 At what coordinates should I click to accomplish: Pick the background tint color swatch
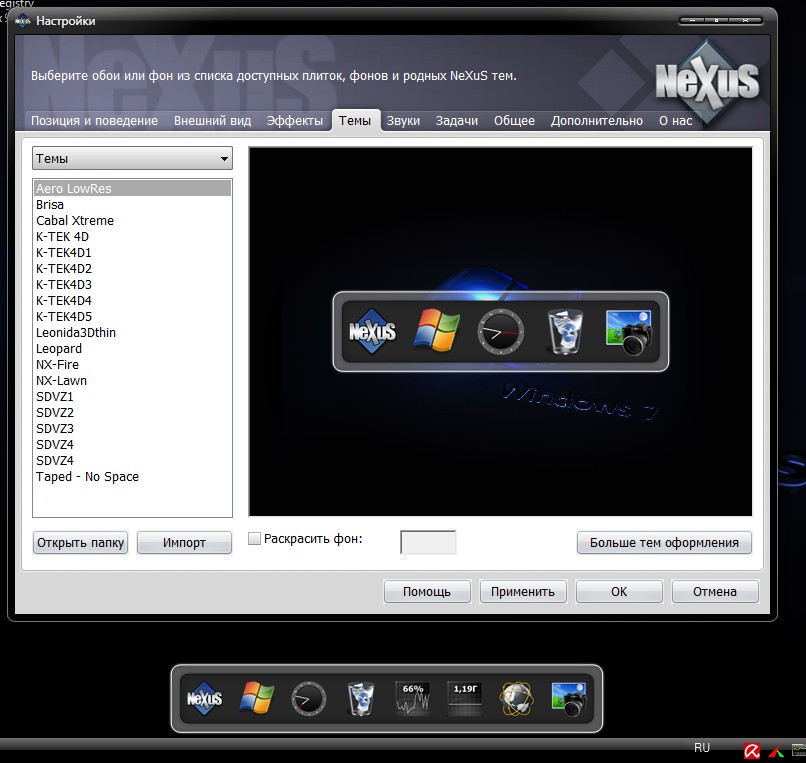tap(428, 542)
